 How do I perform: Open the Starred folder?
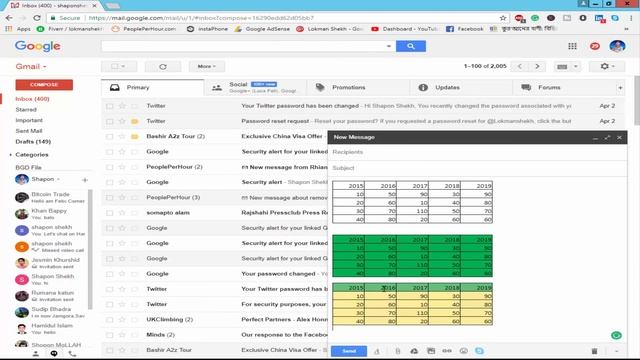pyautogui.click(x=26, y=109)
